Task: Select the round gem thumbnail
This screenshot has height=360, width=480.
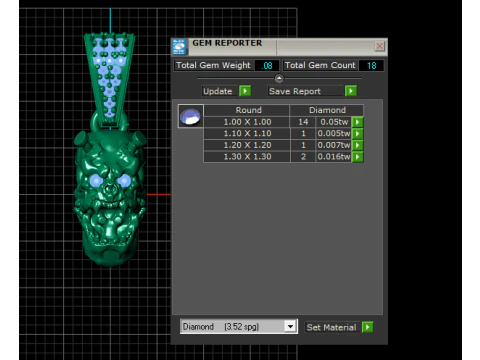Action: (190, 116)
